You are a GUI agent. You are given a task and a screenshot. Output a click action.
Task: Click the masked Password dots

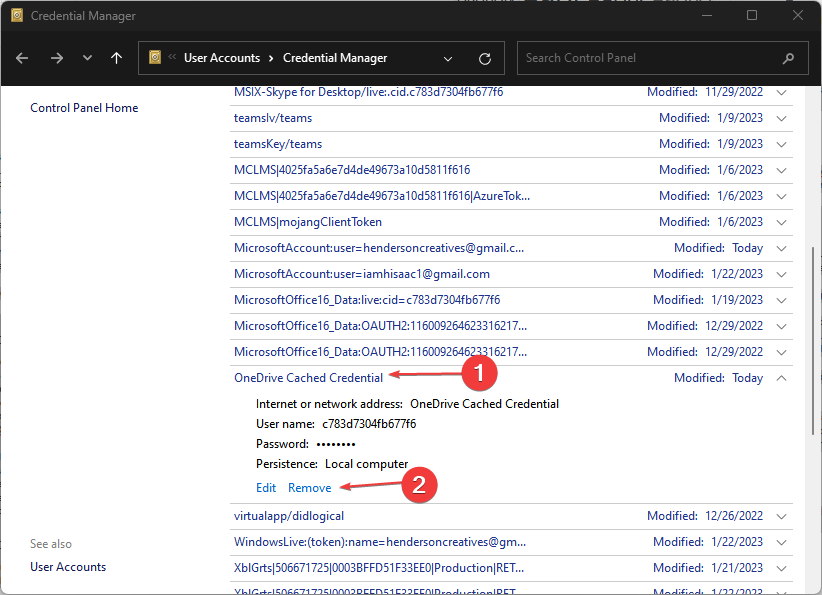point(336,445)
